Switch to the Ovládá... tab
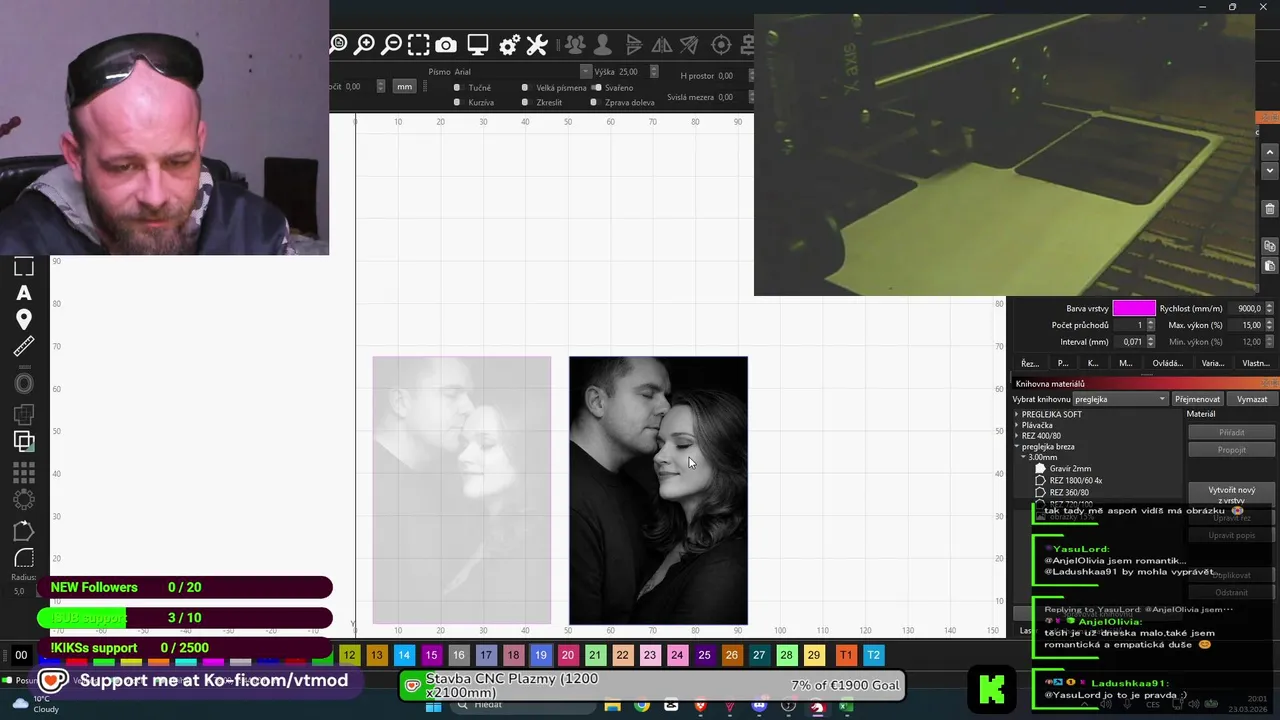The image size is (1280, 720). click(1168, 363)
